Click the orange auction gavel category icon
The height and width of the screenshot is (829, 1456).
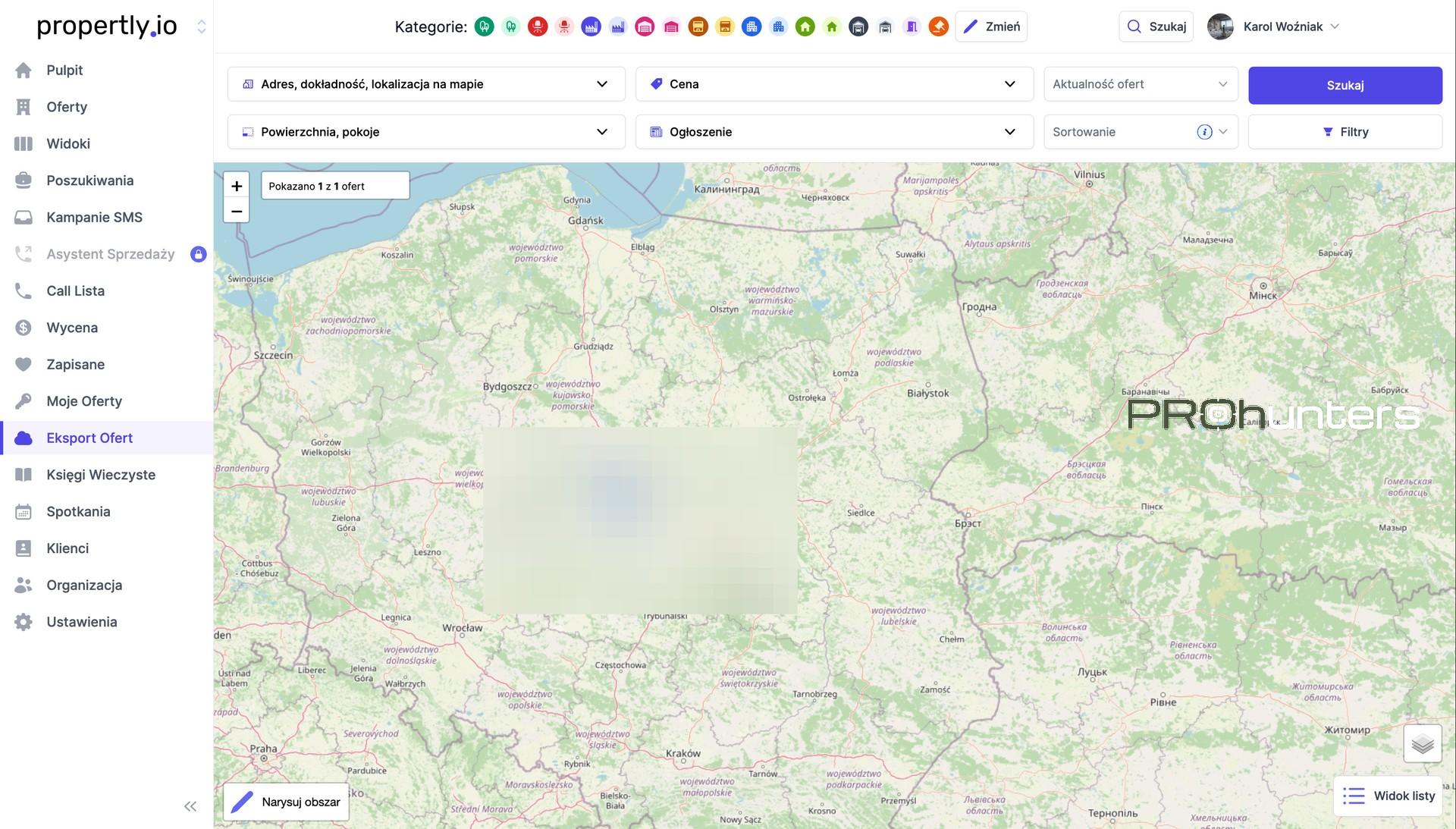[x=938, y=27]
